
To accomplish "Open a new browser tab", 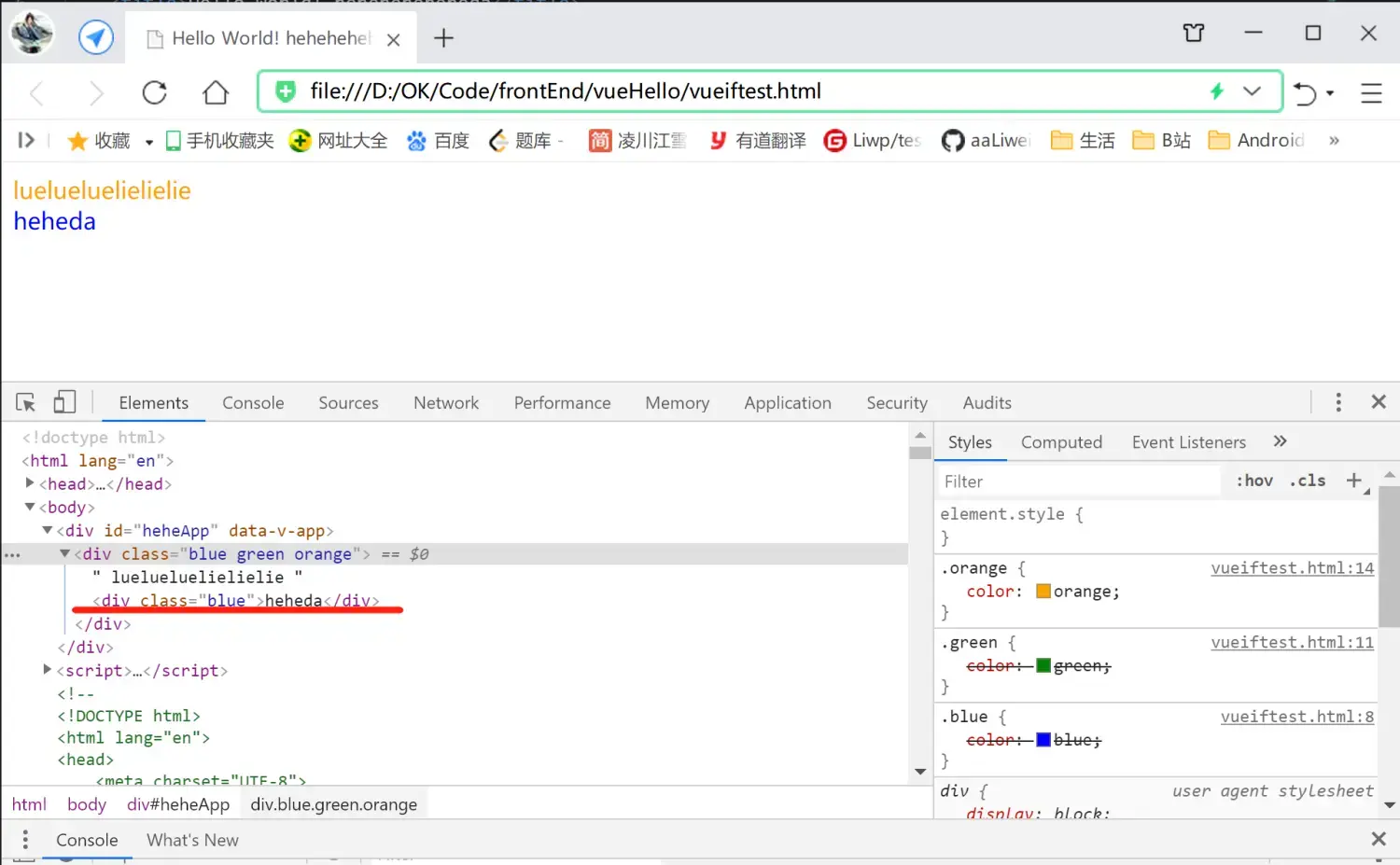I will (443, 38).
